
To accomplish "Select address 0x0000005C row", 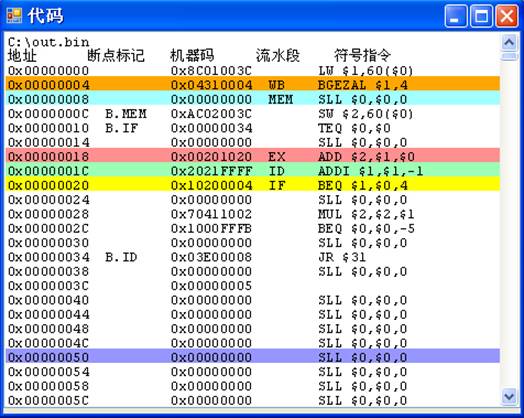I will coord(253,400).
